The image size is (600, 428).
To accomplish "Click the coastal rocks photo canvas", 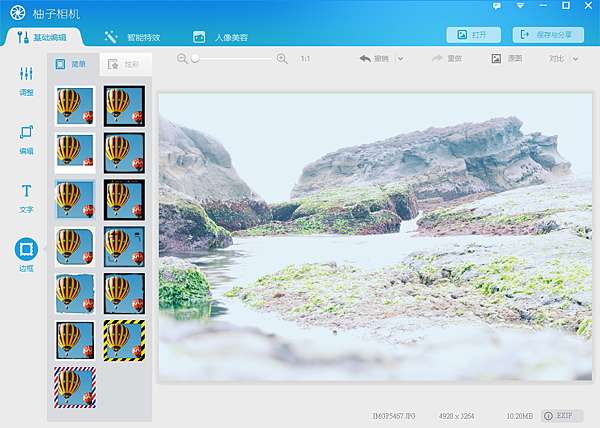I will [x=375, y=237].
